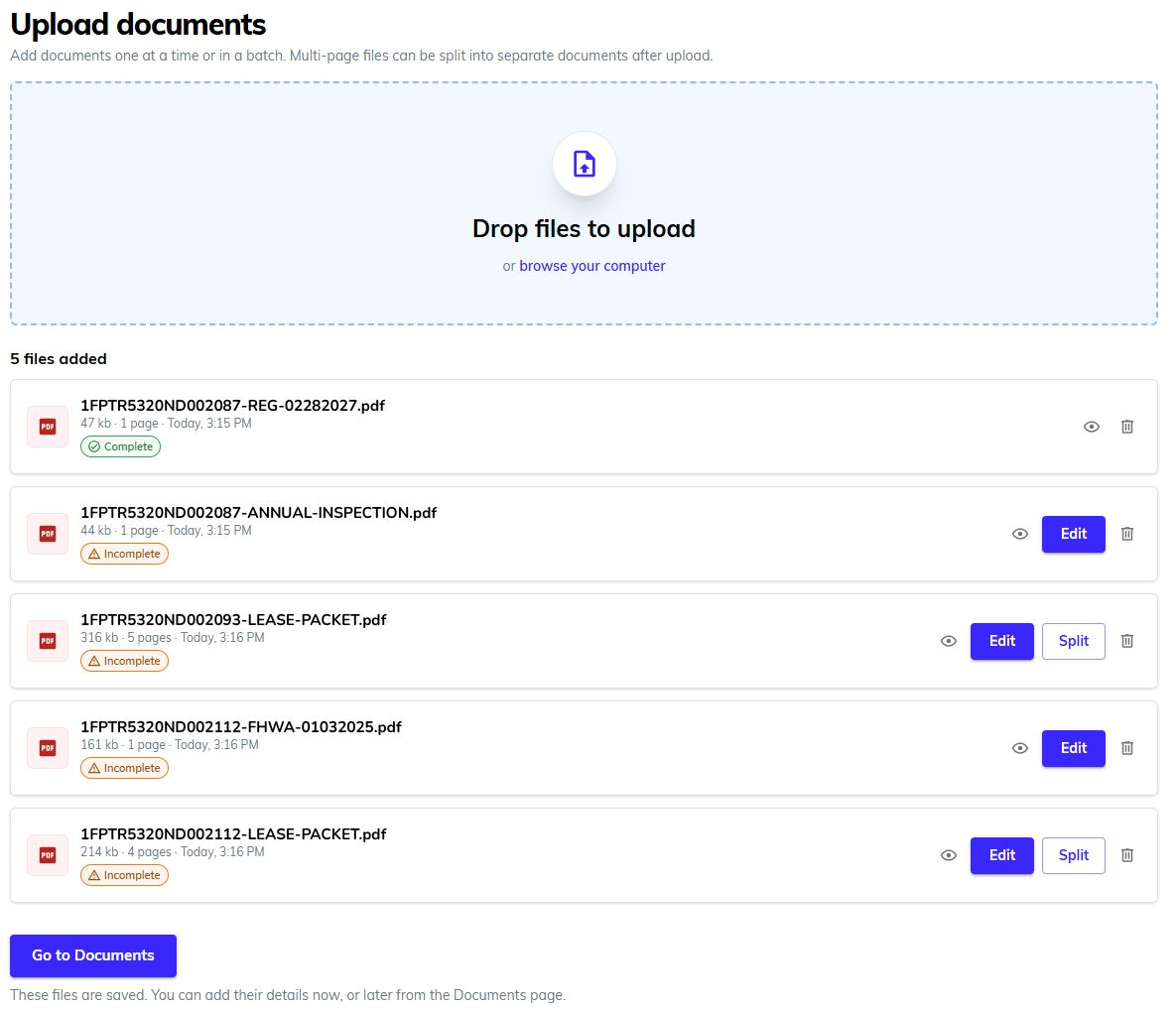
Task: Click the PDF icon of FHWA-01032025.pdf
Action: [48, 748]
